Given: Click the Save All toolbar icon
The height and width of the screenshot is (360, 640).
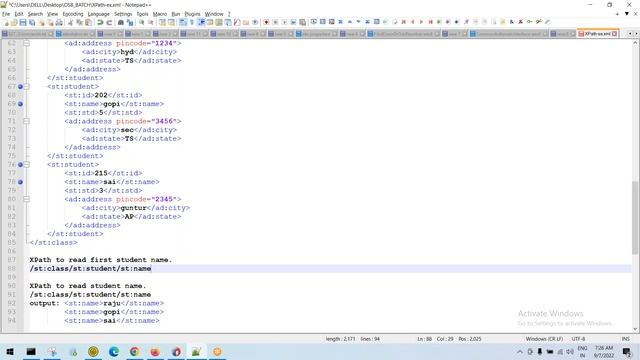Looking at the screenshot, I should (32, 22).
